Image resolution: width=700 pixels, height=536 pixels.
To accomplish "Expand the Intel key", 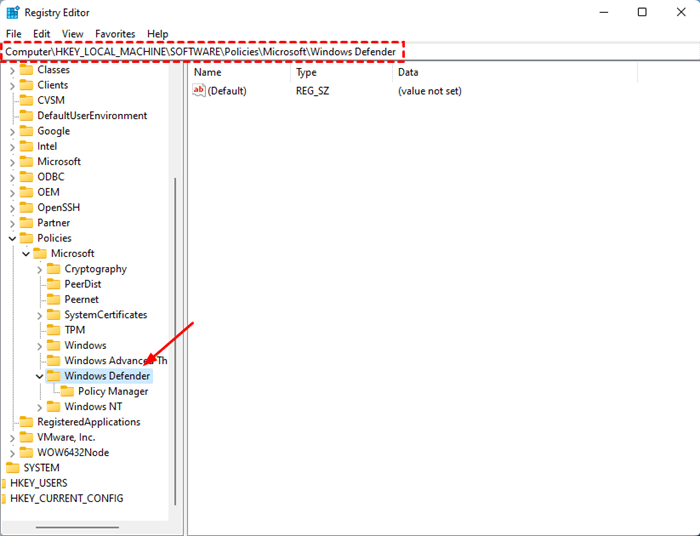I will pos(12,147).
